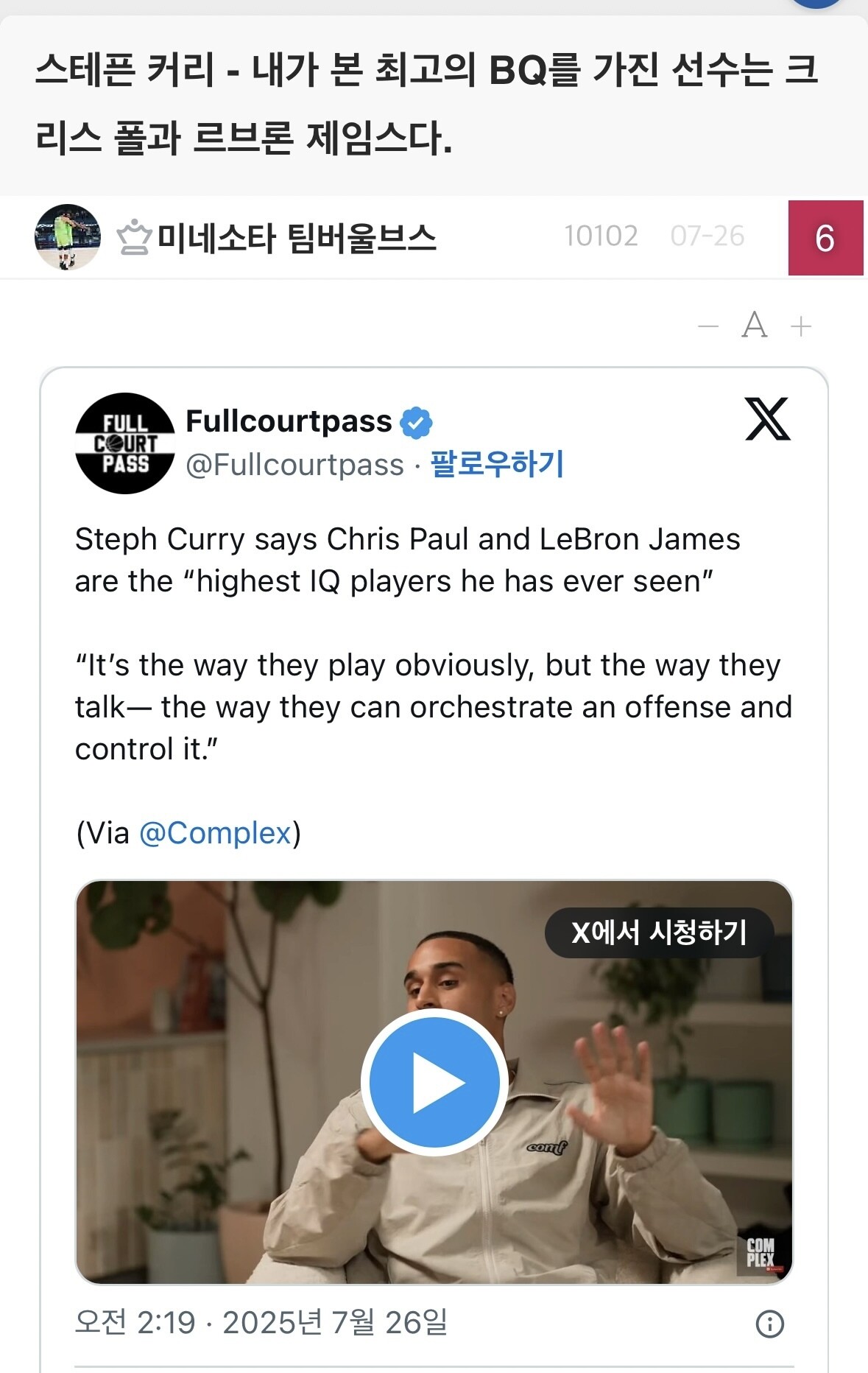Open the red comment count box showing 6
868x1373 pixels.
(x=825, y=238)
